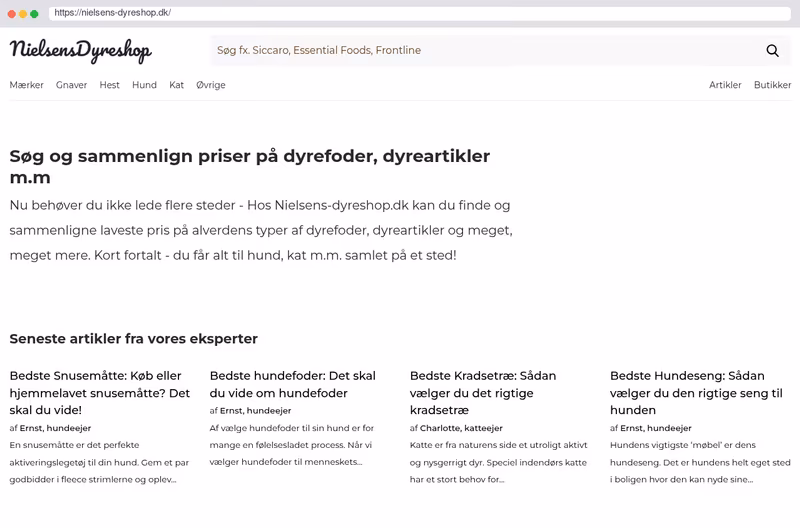800x528 pixels.
Task: Click author Ernst under hundefoder article
Action: point(255,411)
